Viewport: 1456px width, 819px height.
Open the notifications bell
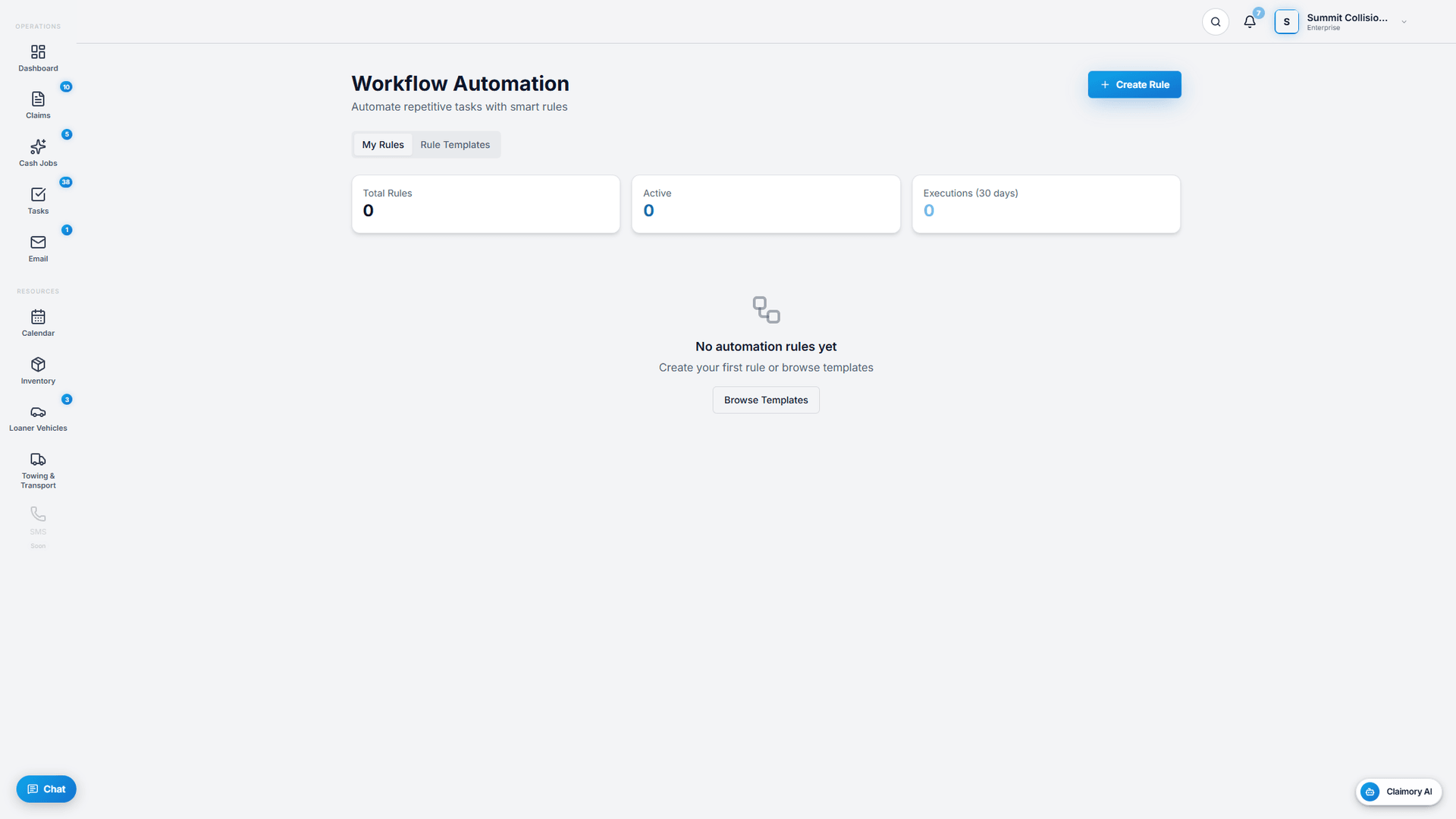coord(1250,22)
